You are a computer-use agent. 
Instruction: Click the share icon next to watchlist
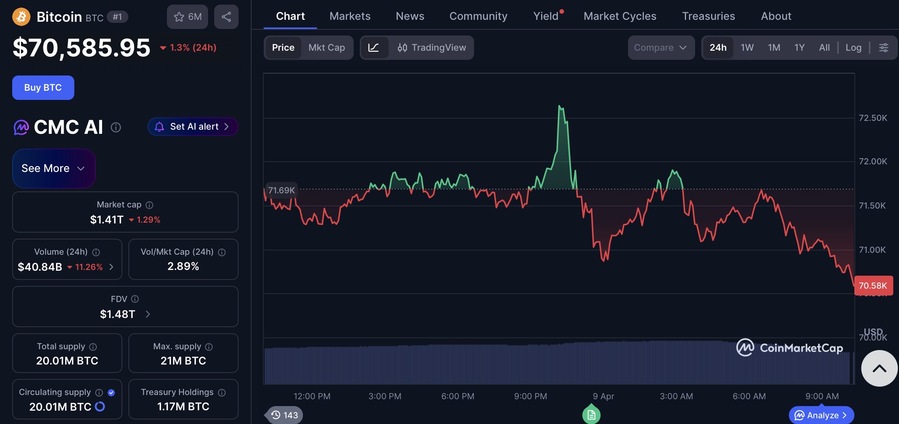tap(227, 17)
